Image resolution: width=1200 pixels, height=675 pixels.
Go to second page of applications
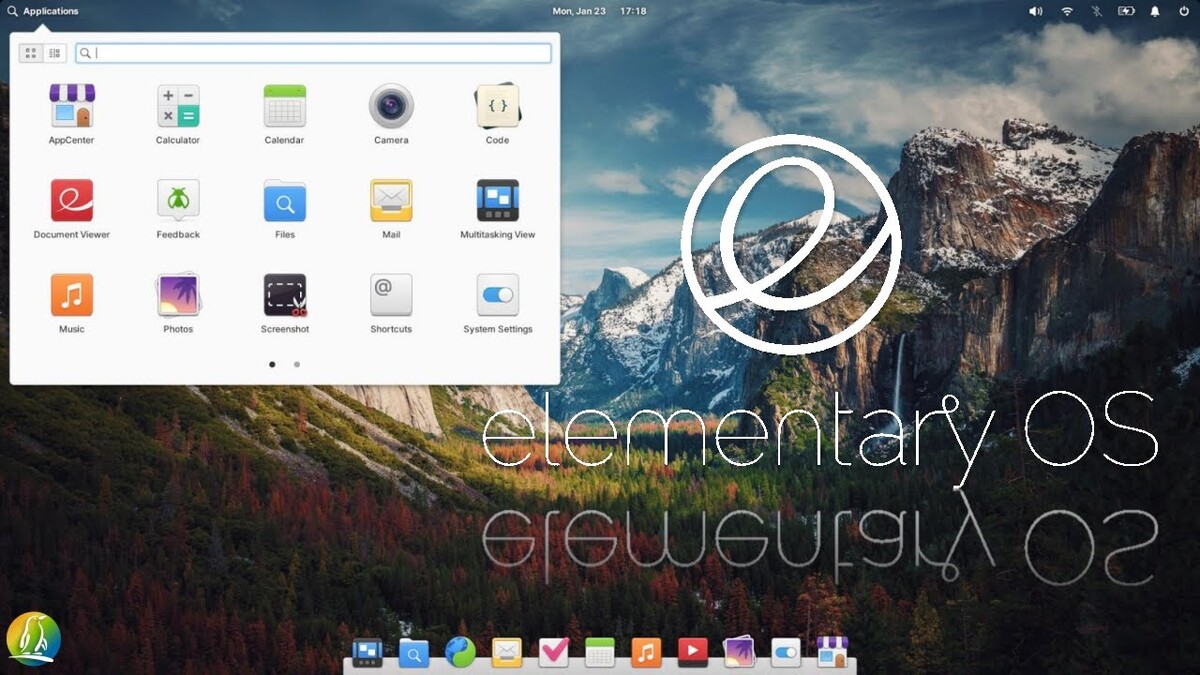point(297,365)
